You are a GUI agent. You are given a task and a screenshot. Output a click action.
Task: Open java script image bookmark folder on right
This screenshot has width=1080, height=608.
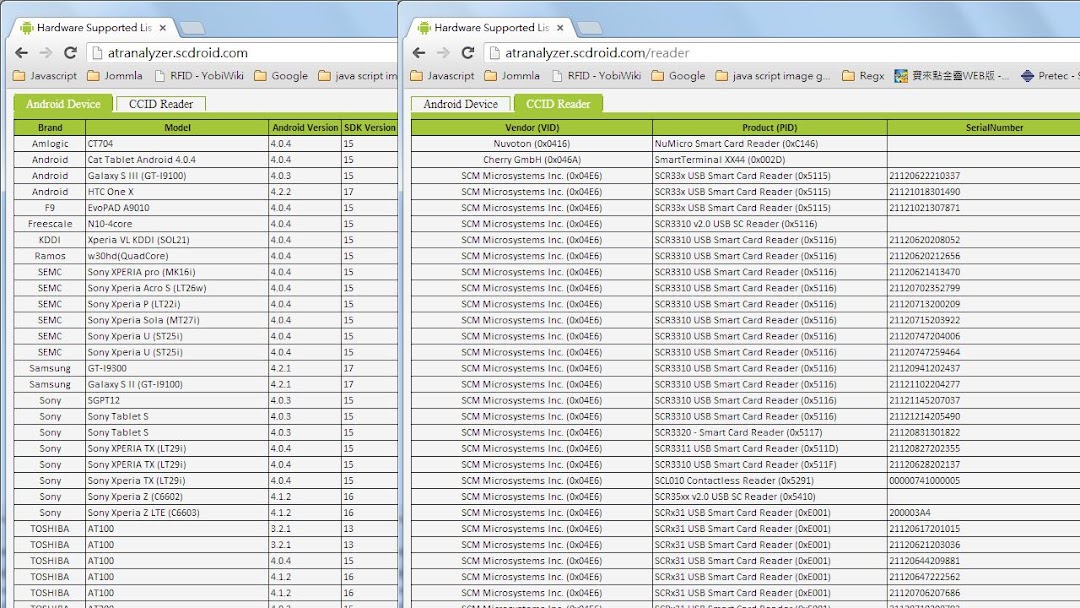[773, 76]
